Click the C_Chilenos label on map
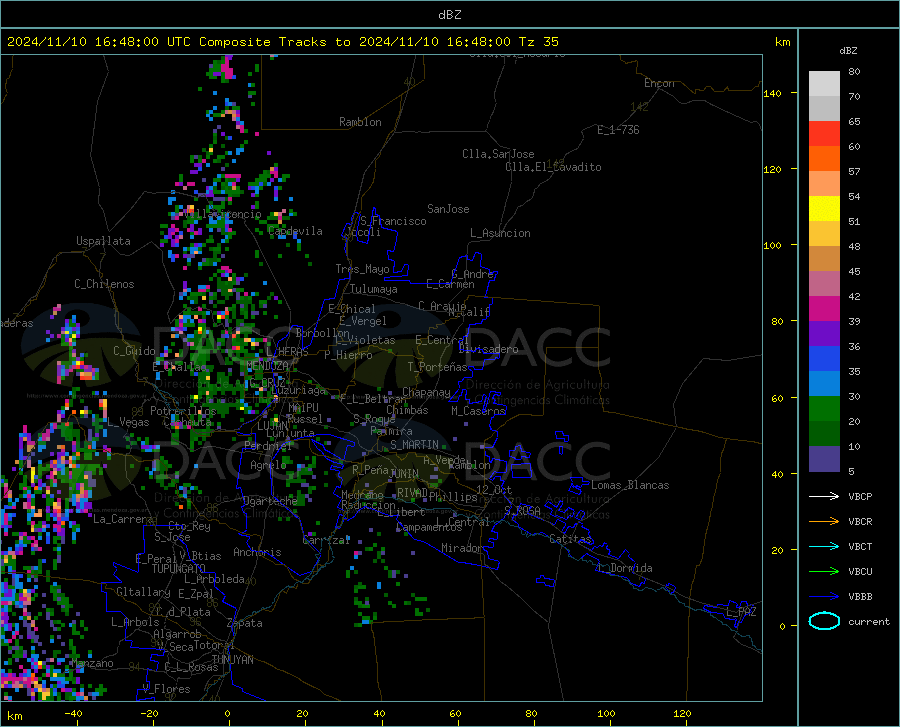Image resolution: width=900 pixels, height=727 pixels. [104, 284]
